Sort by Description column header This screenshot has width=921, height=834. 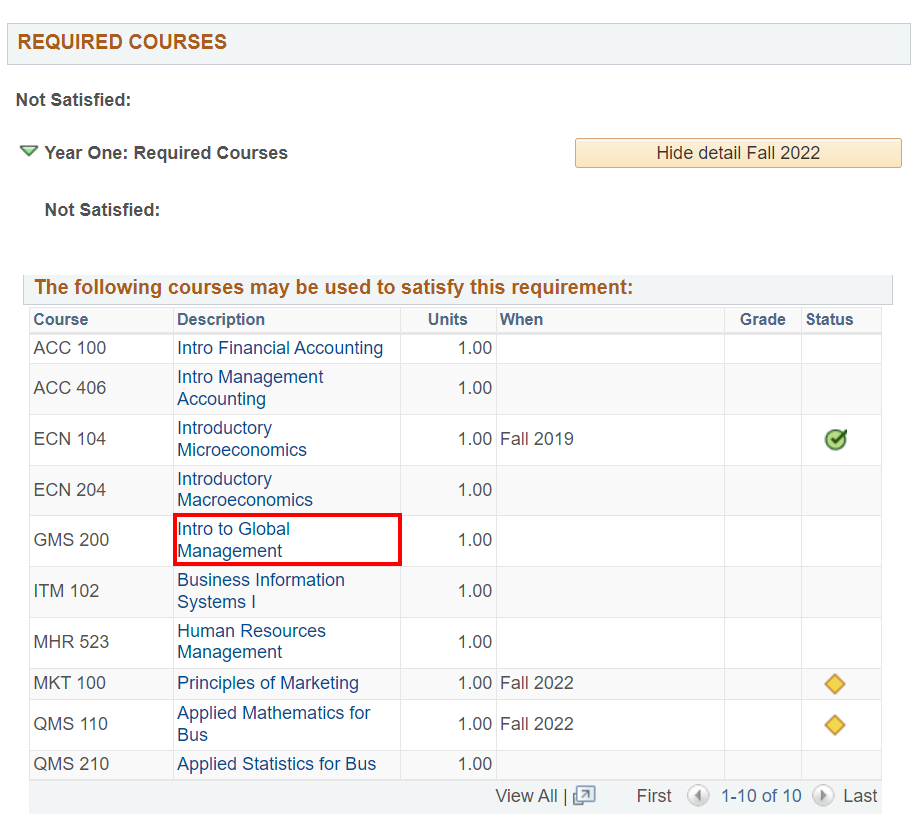221,319
